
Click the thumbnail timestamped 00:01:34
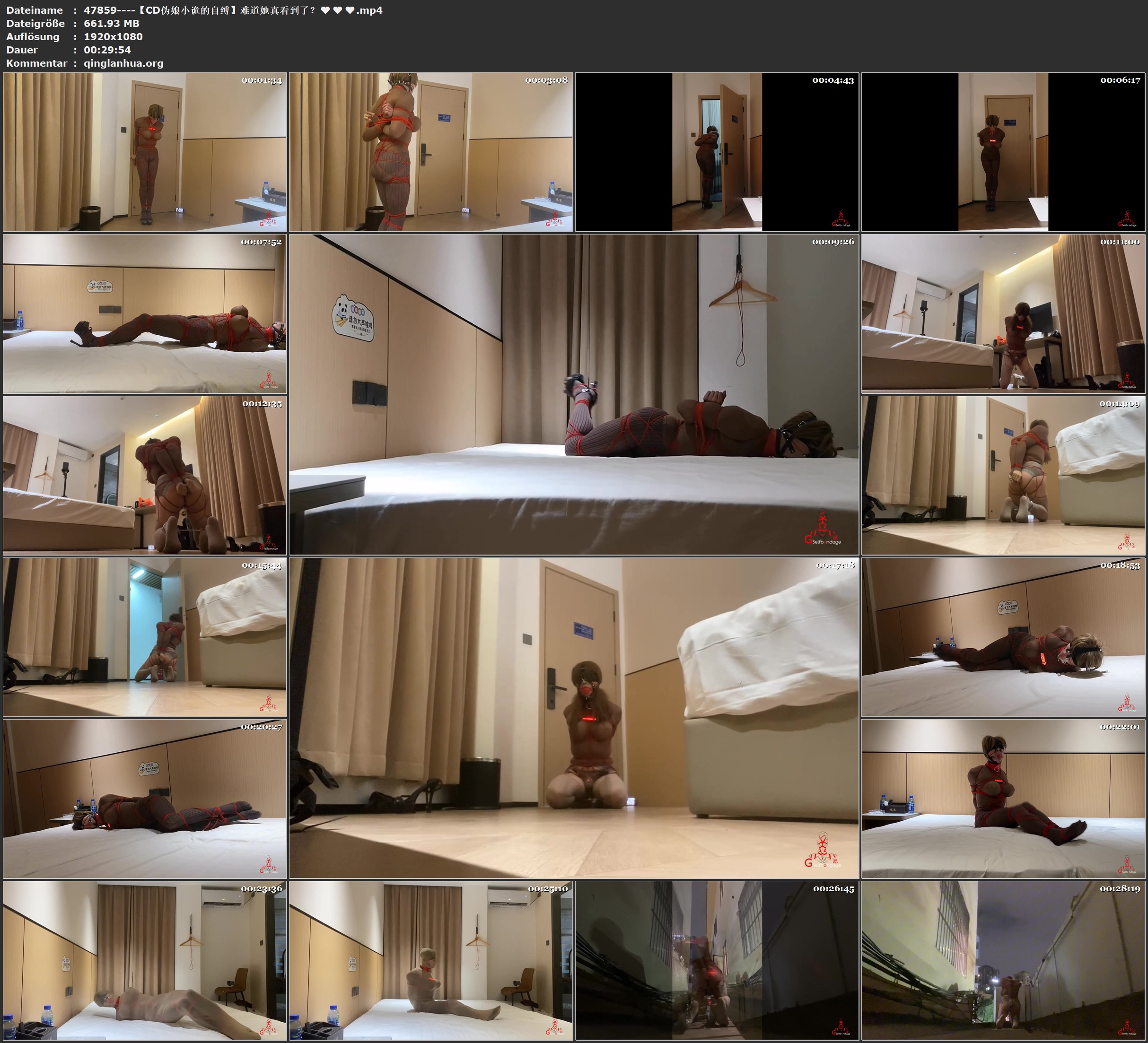[145, 151]
